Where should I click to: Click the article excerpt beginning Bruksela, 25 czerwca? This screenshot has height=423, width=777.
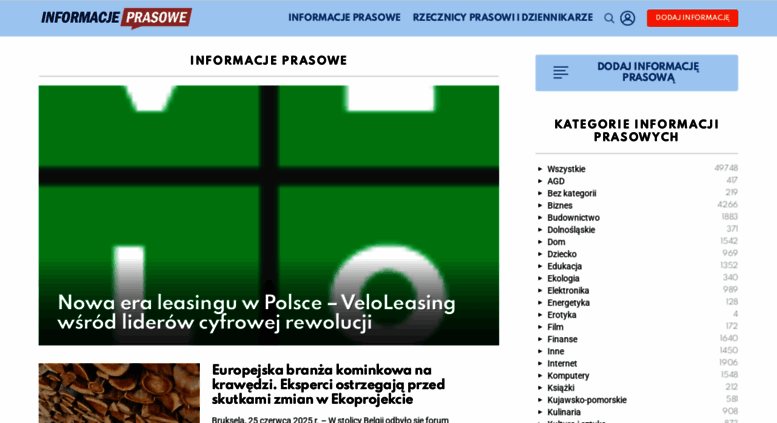330,420
